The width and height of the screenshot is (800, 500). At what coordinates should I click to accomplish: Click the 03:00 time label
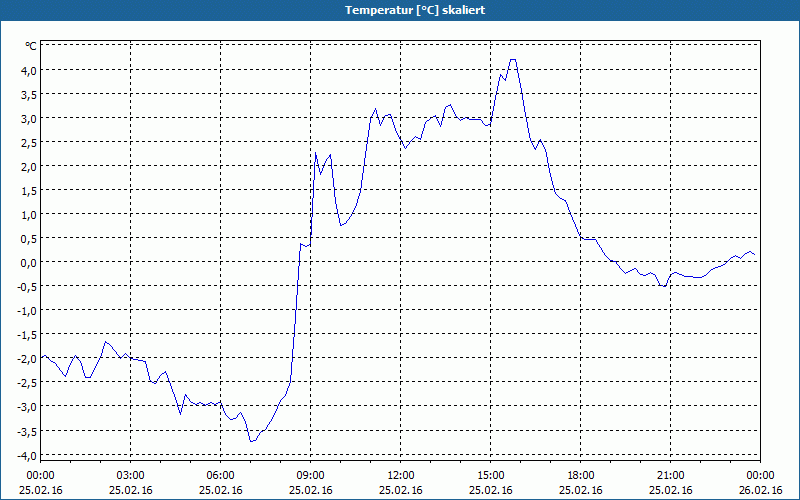pyautogui.click(x=130, y=476)
